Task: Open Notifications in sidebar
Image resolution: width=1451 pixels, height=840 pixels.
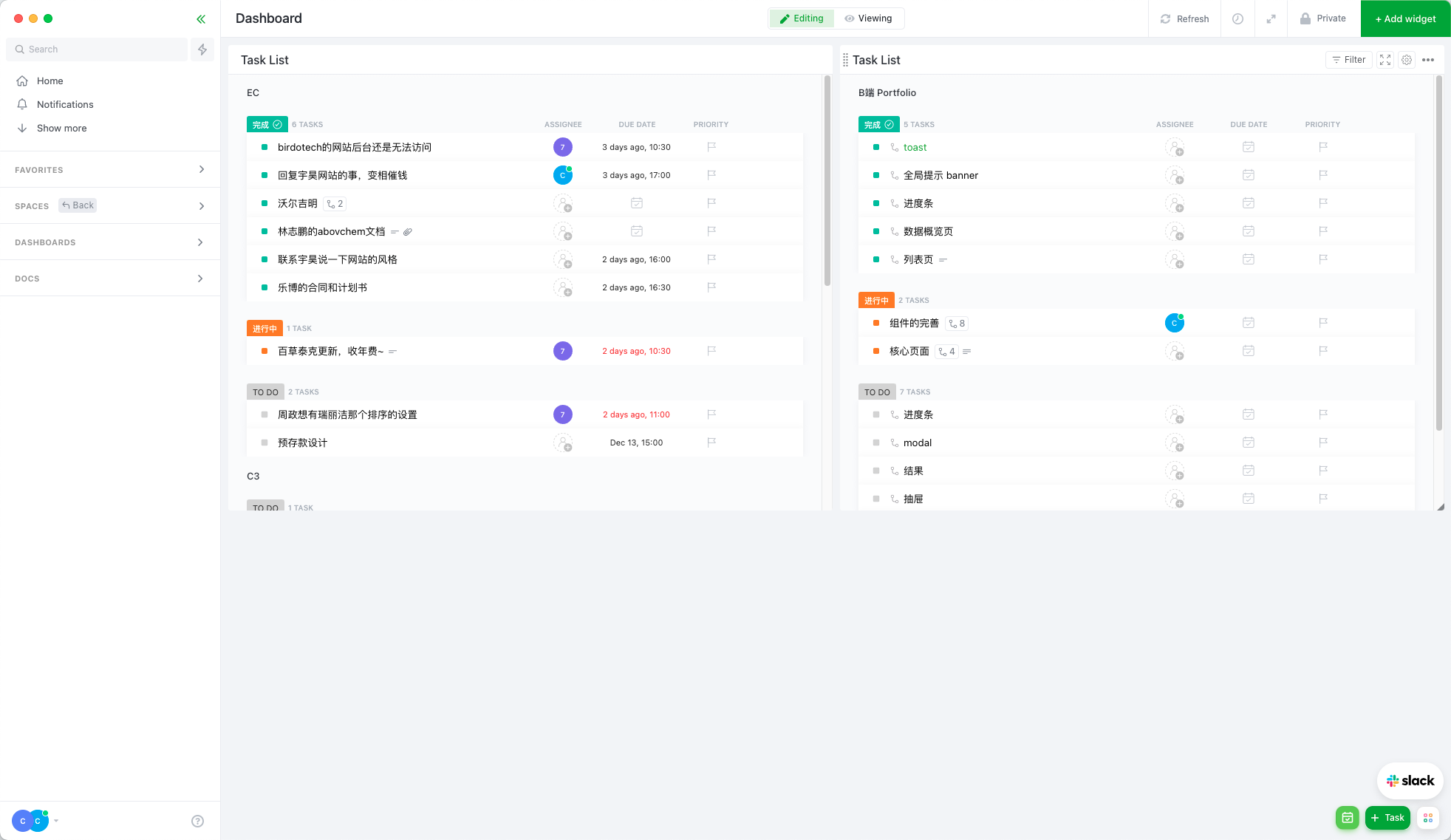Action: (65, 105)
